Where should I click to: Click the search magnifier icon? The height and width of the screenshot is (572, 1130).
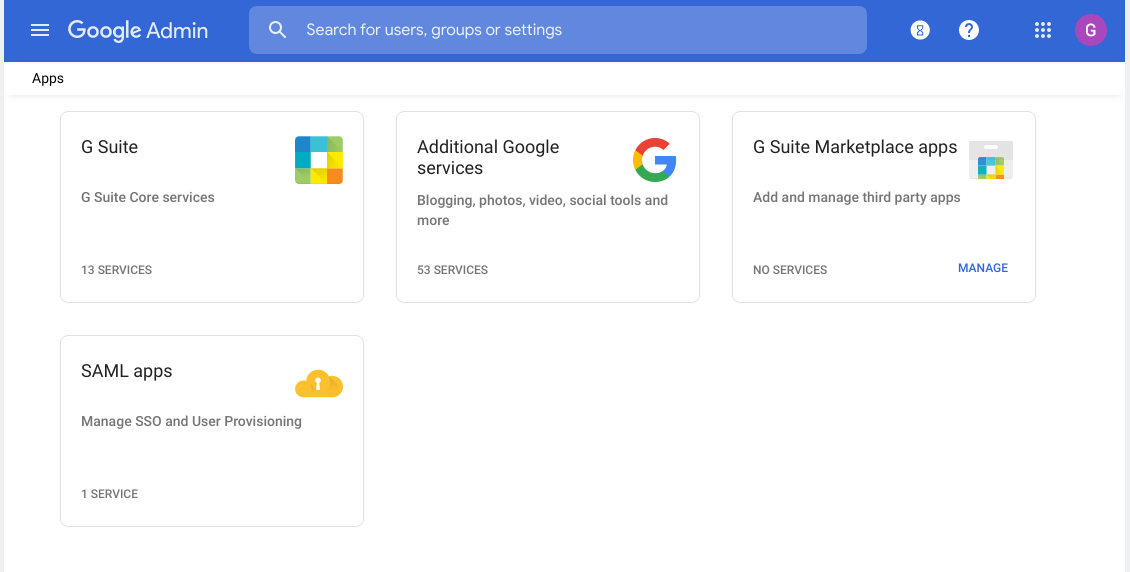[277, 30]
